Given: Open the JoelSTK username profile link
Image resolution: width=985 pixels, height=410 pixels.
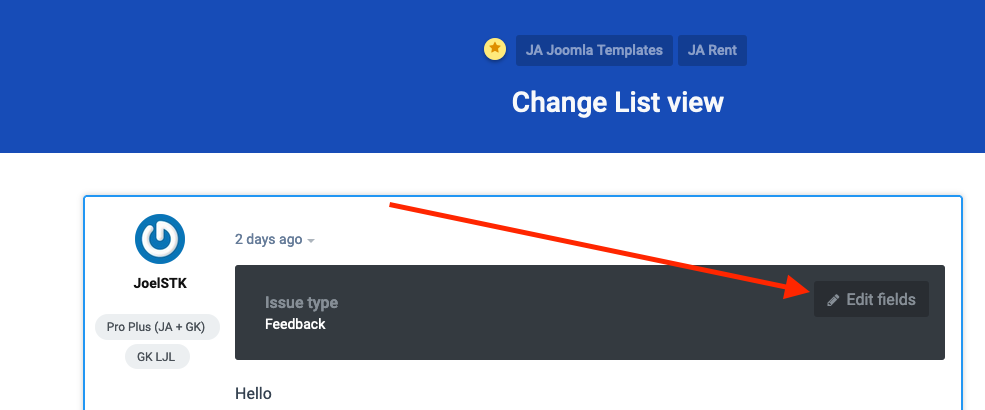Looking at the screenshot, I should tap(160, 283).
